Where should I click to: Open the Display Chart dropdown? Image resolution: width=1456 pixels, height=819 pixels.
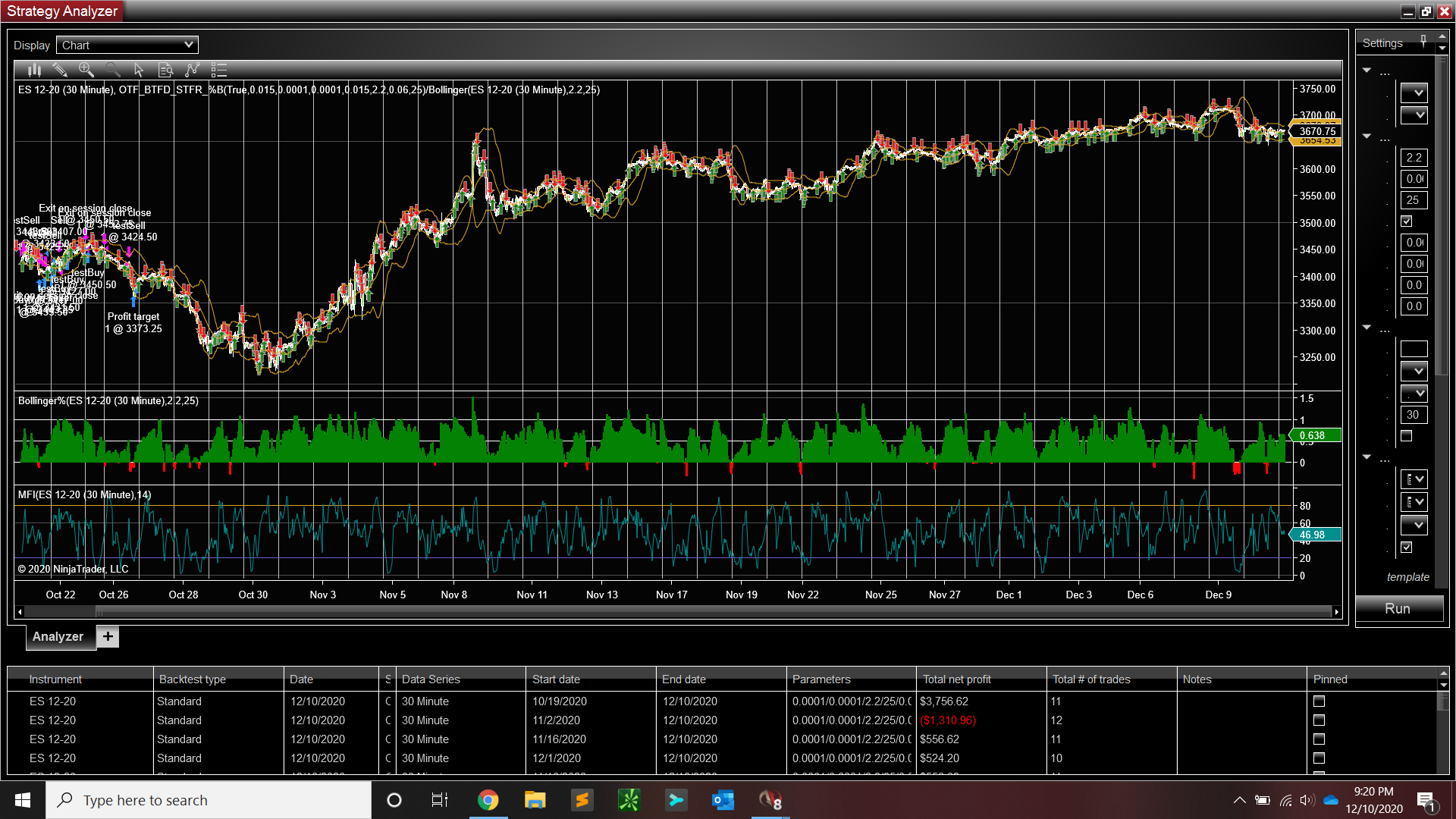tap(127, 45)
